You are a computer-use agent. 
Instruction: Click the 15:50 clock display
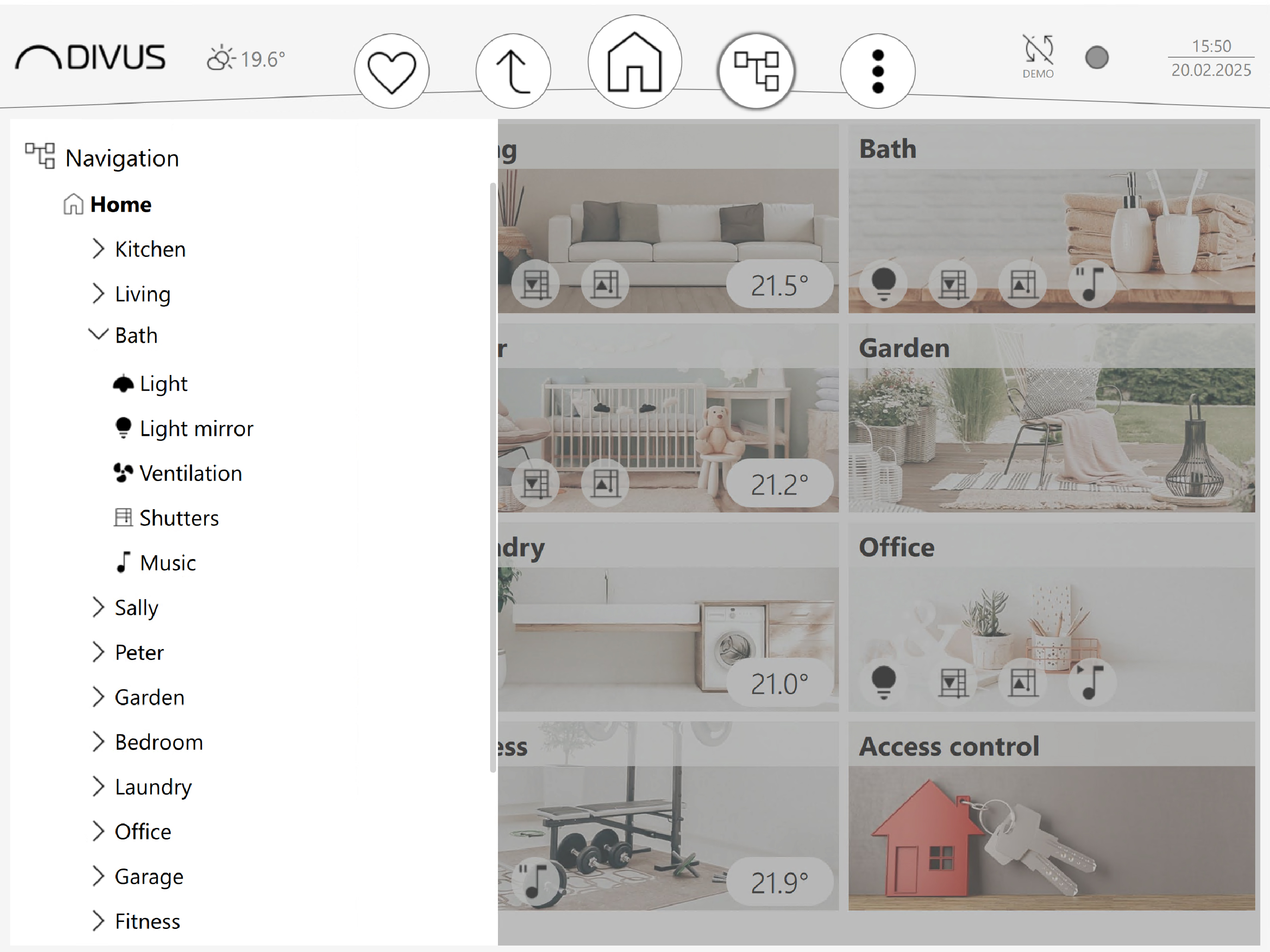tap(1211, 46)
